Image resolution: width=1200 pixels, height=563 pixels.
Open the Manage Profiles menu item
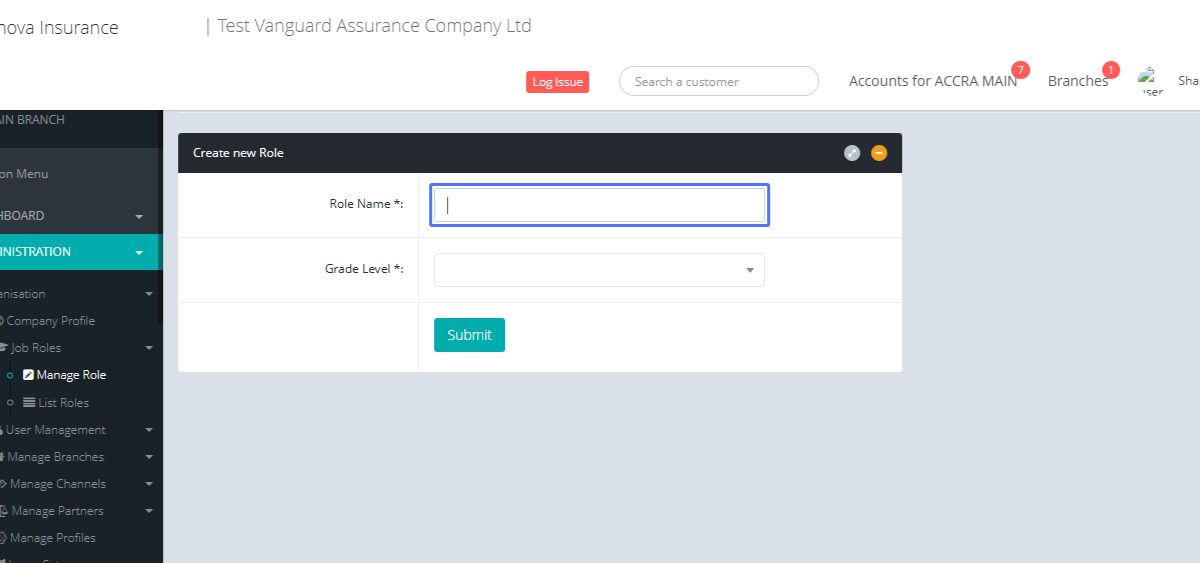(x=52, y=538)
